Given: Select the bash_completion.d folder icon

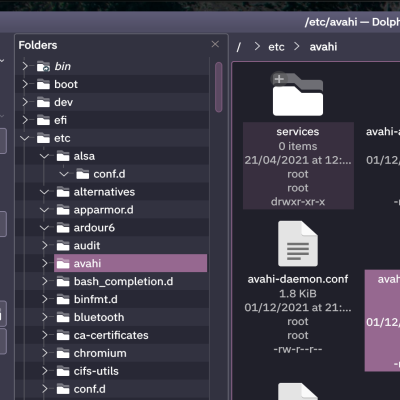Looking at the screenshot, I should click(63, 282).
